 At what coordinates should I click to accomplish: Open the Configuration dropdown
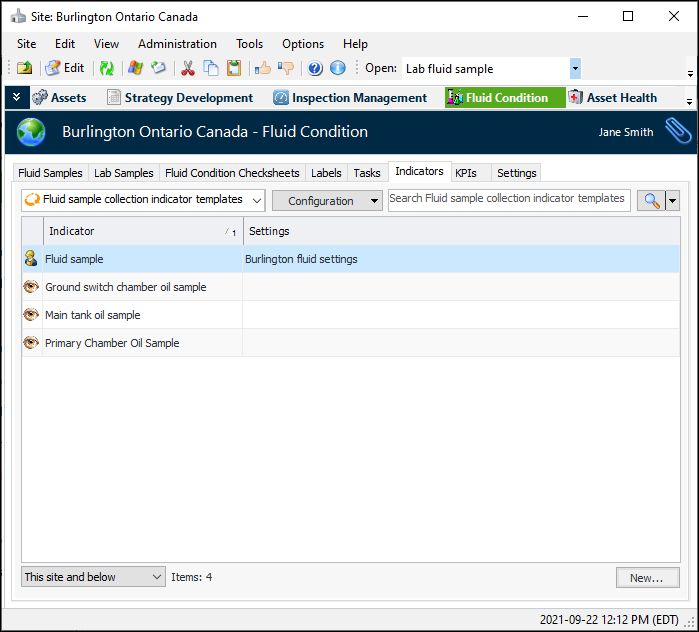(327, 201)
